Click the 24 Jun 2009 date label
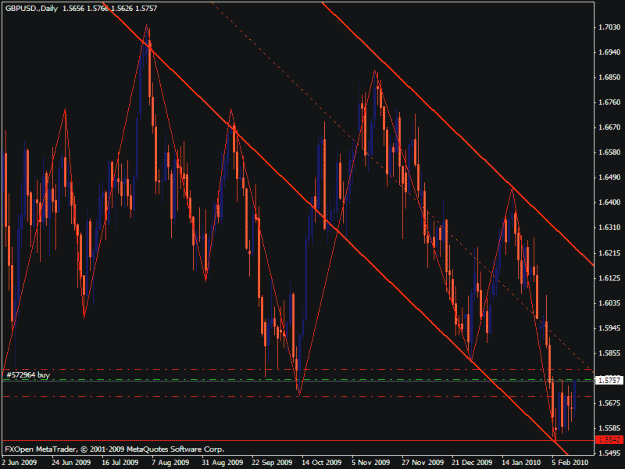Image resolution: width=625 pixels, height=469 pixels. (71, 462)
